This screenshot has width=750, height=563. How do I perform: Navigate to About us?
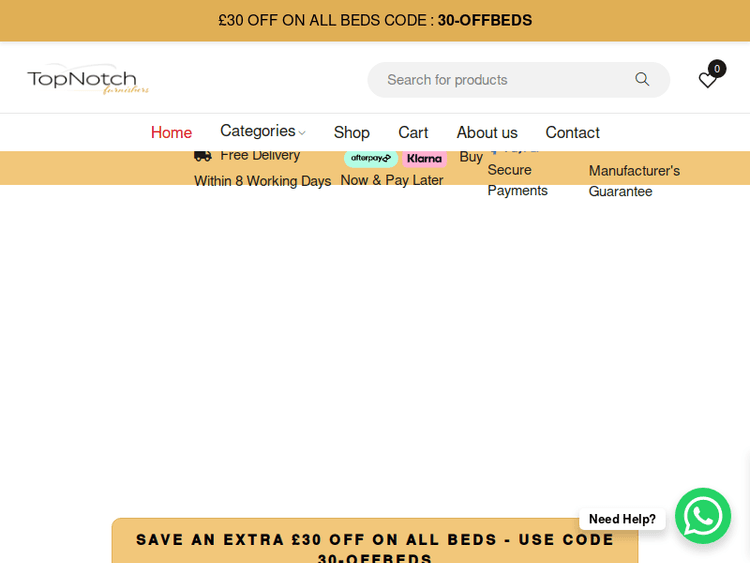pyautogui.click(x=487, y=132)
